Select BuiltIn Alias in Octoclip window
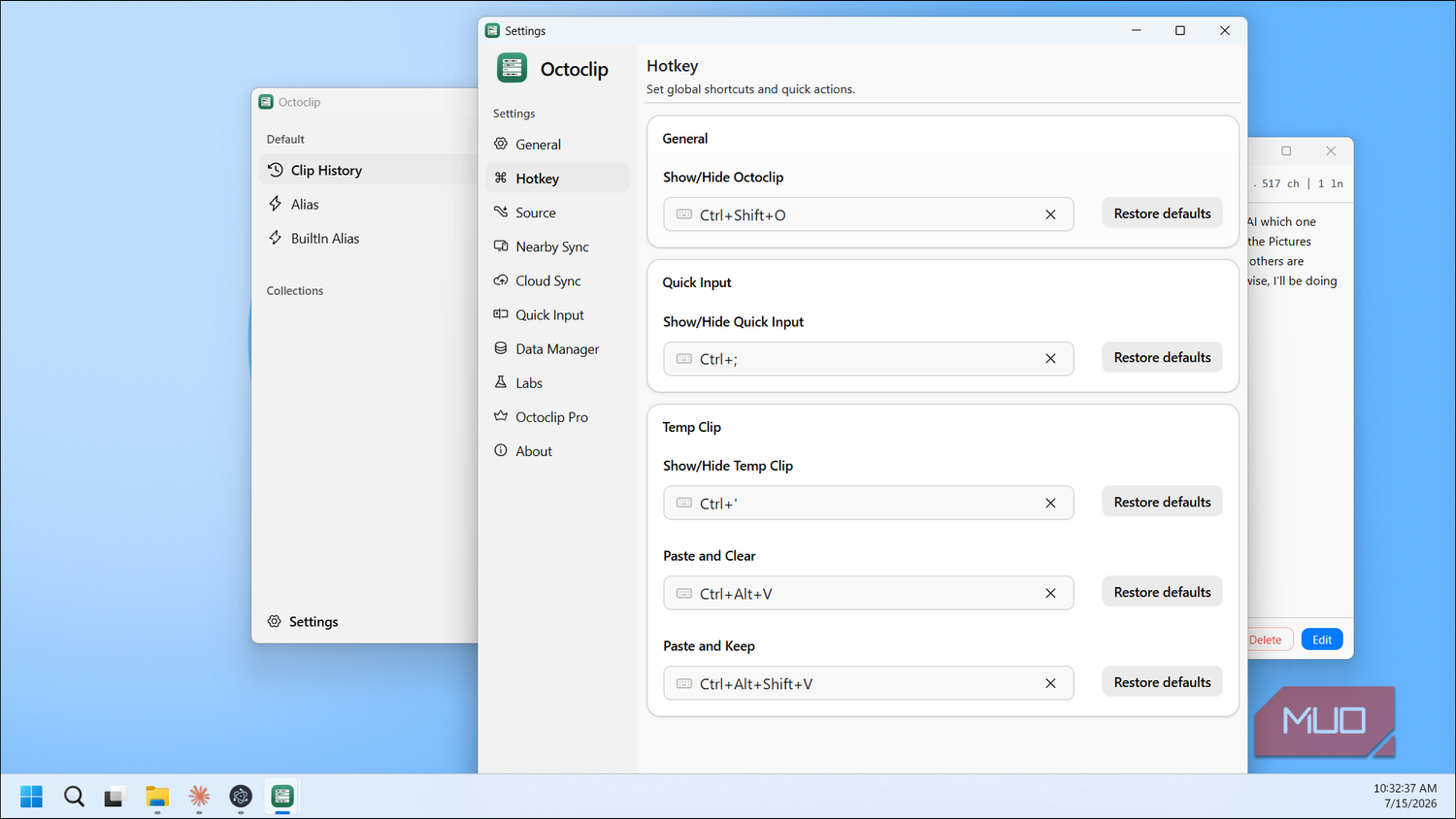Viewport: 1456px width, 819px height. pos(369,238)
